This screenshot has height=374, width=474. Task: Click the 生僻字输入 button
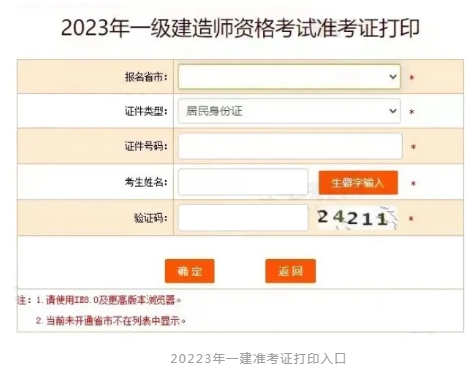(x=358, y=183)
